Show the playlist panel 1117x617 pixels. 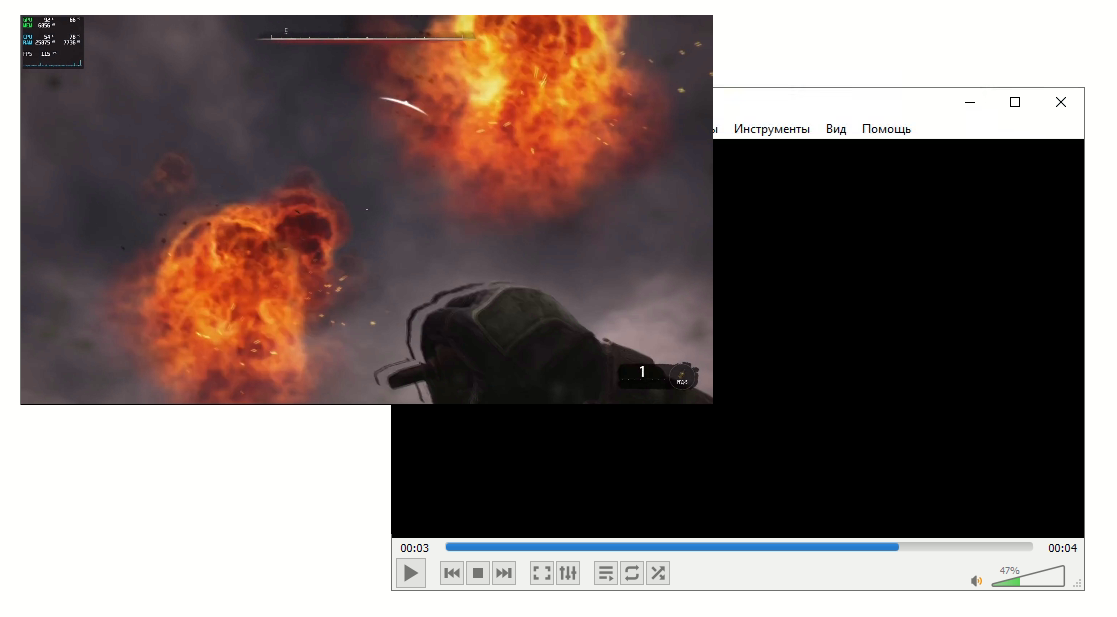point(606,573)
